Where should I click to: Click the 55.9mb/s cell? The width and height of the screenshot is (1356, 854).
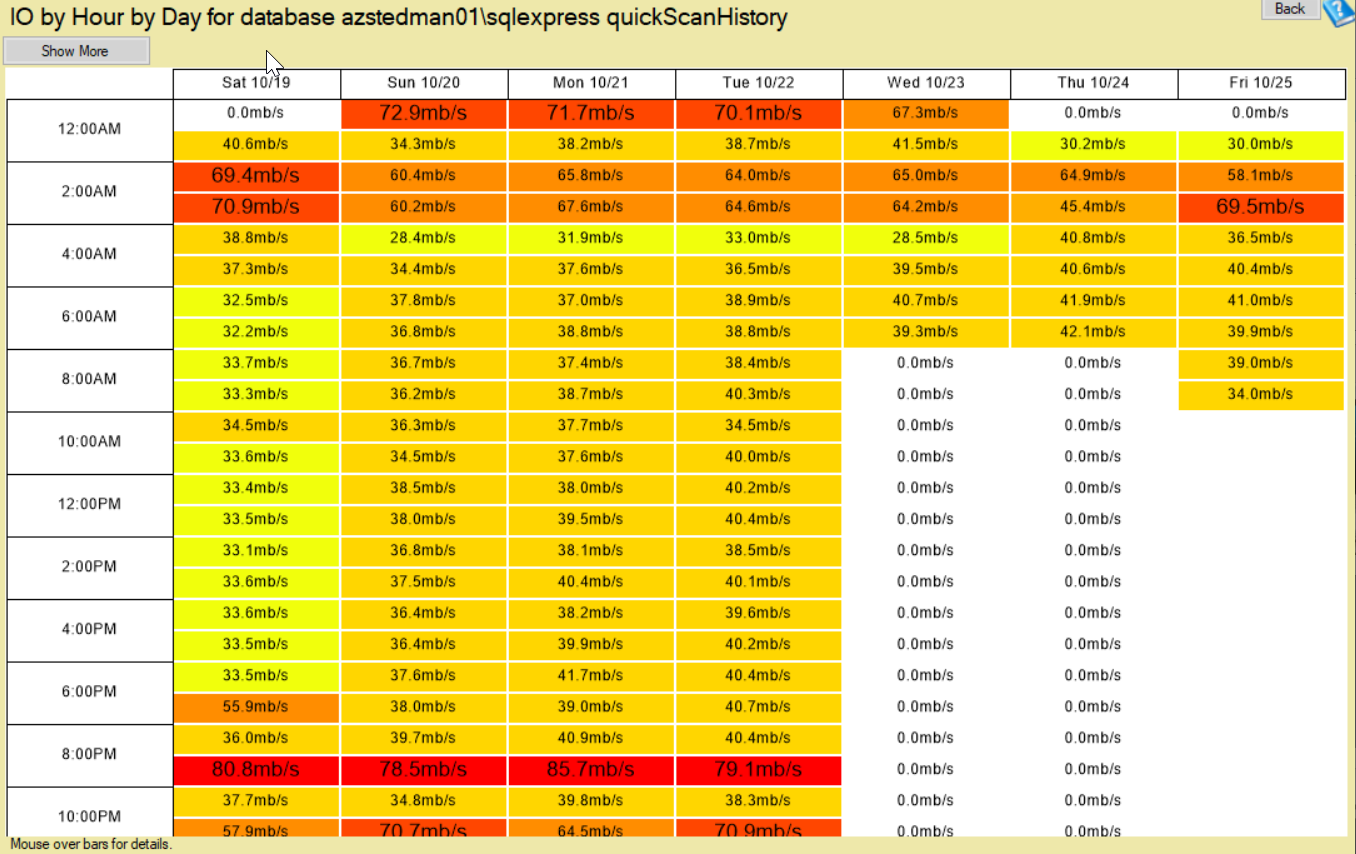tap(256, 707)
